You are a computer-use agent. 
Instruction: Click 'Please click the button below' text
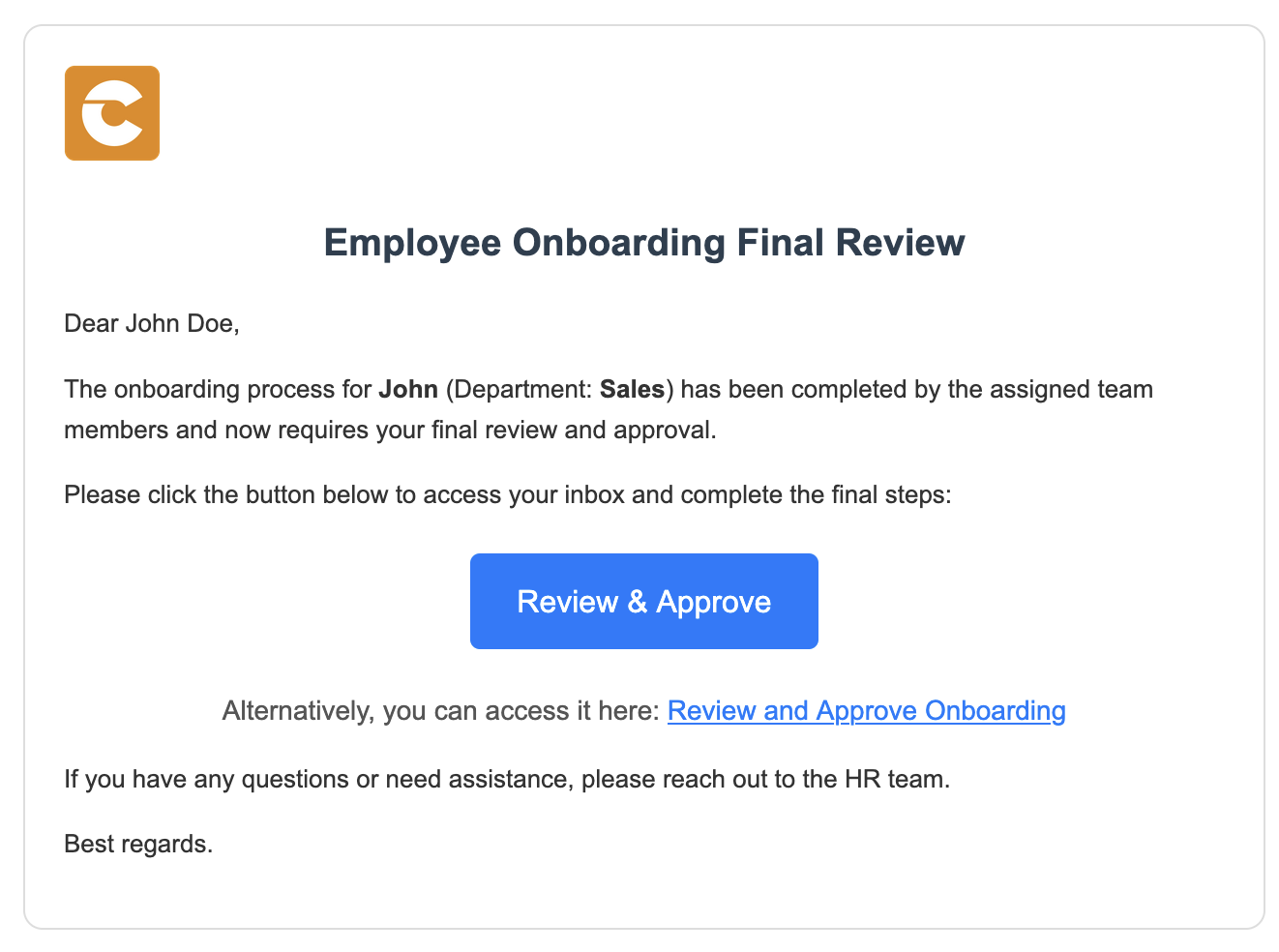coord(224,495)
